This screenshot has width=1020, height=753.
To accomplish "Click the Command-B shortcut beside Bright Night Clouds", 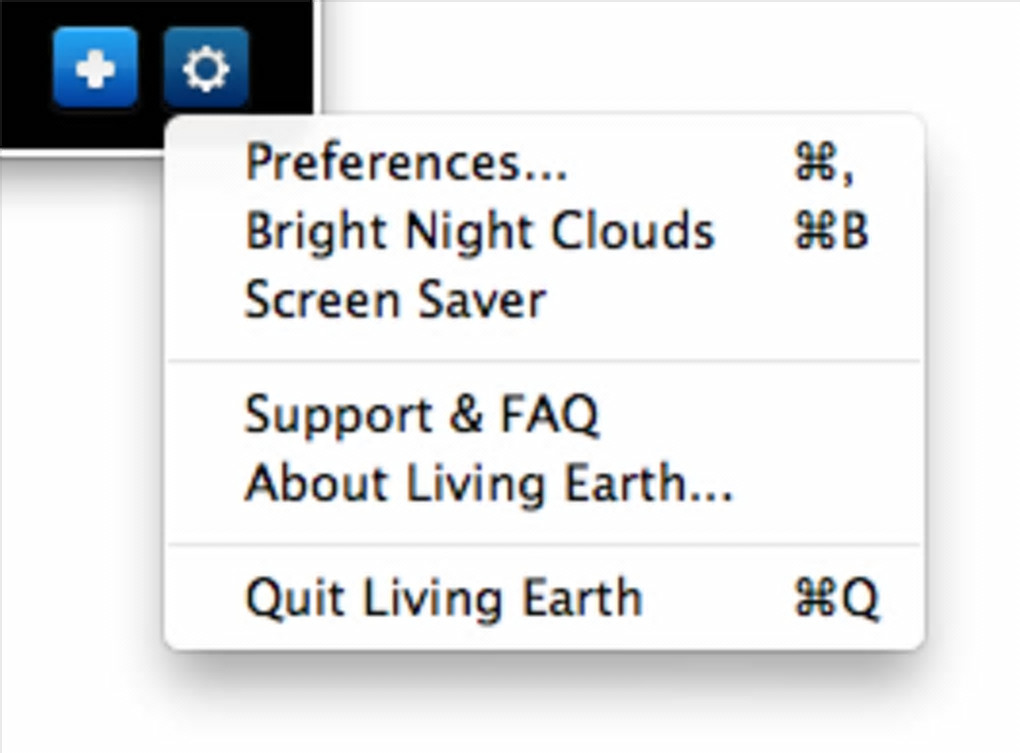I will point(831,232).
